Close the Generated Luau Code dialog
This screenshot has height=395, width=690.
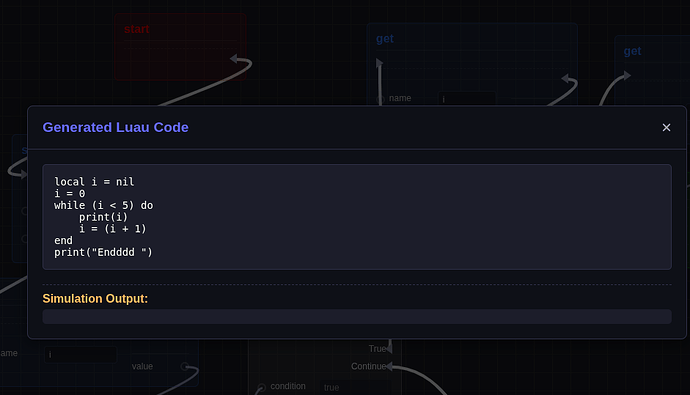[x=666, y=127]
